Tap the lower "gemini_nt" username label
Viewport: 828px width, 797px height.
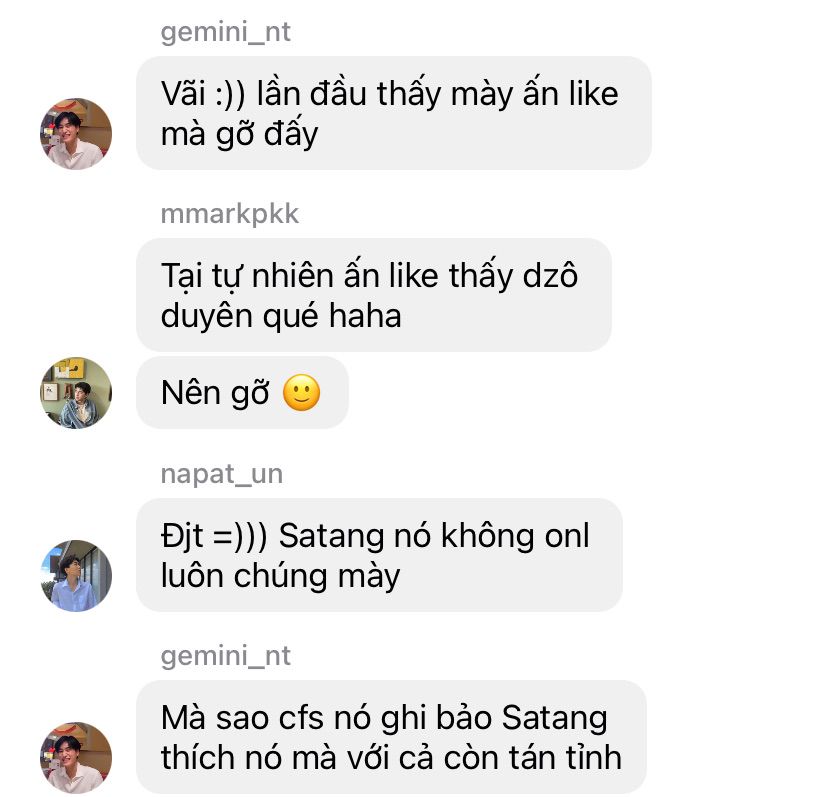tap(225, 657)
